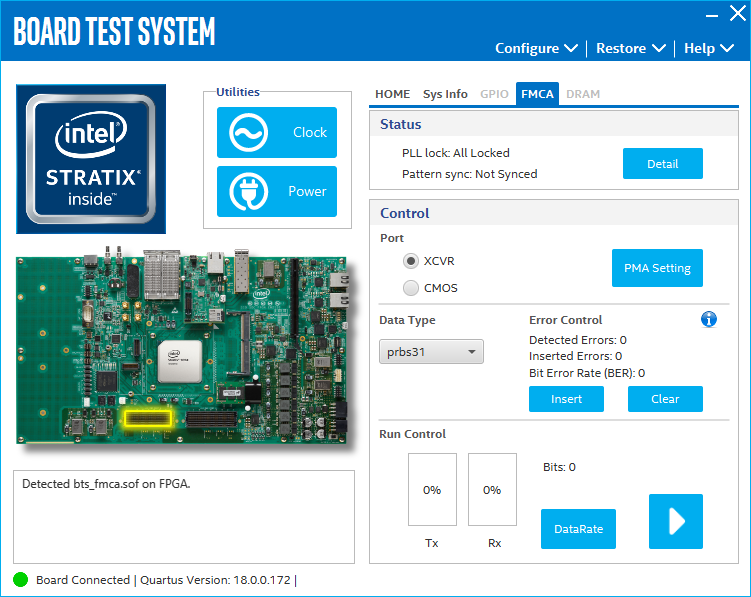Image resolution: width=751 pixels, height=597 pixels.
Task: Select the XCVR port option
Action: tap(411, 260)
